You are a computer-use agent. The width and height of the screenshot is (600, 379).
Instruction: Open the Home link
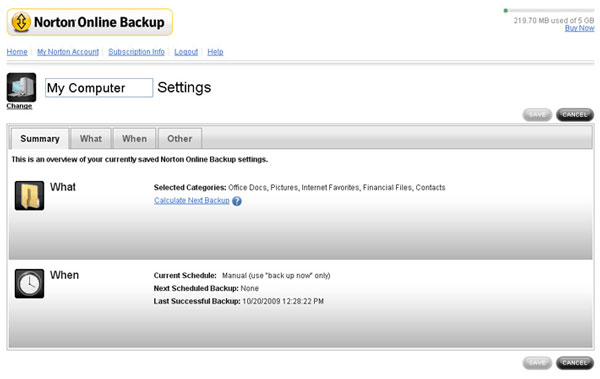point(17,52)
